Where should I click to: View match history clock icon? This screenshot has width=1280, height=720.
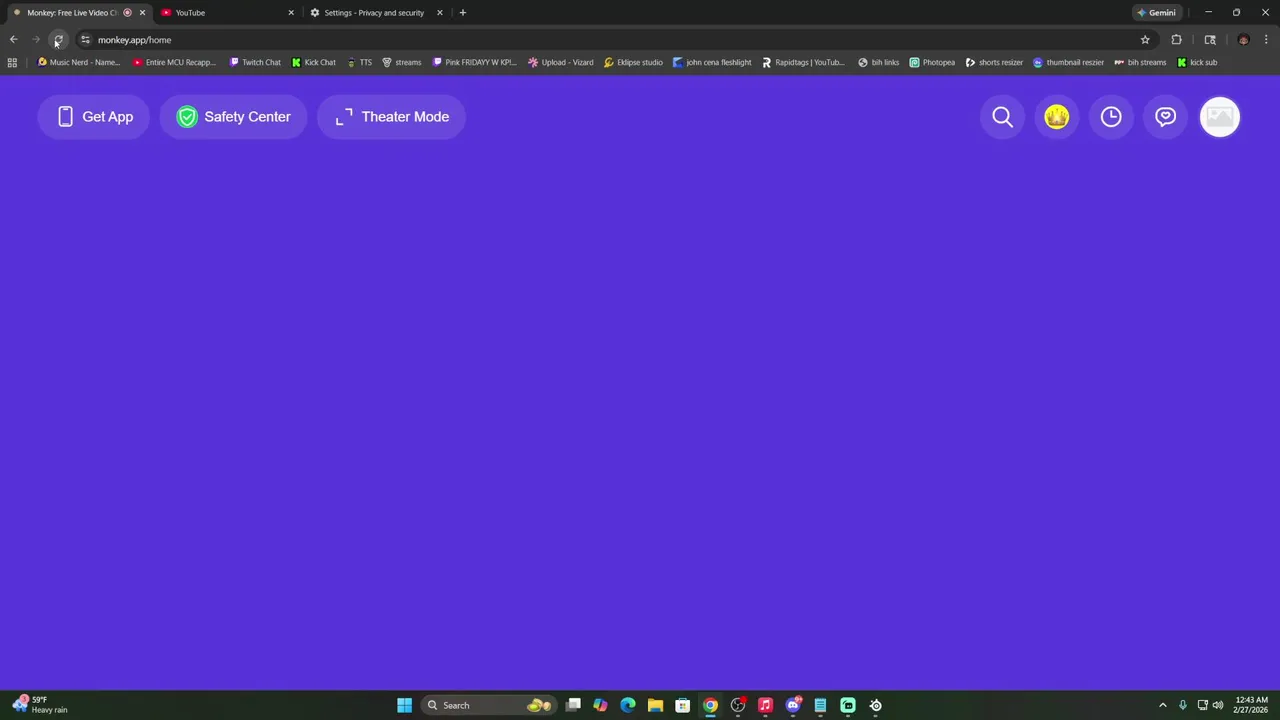click(1111, 117)
